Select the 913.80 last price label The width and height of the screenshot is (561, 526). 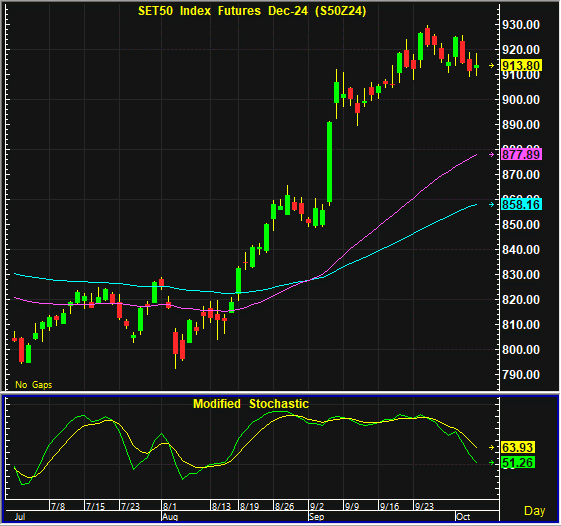(521, 66)
